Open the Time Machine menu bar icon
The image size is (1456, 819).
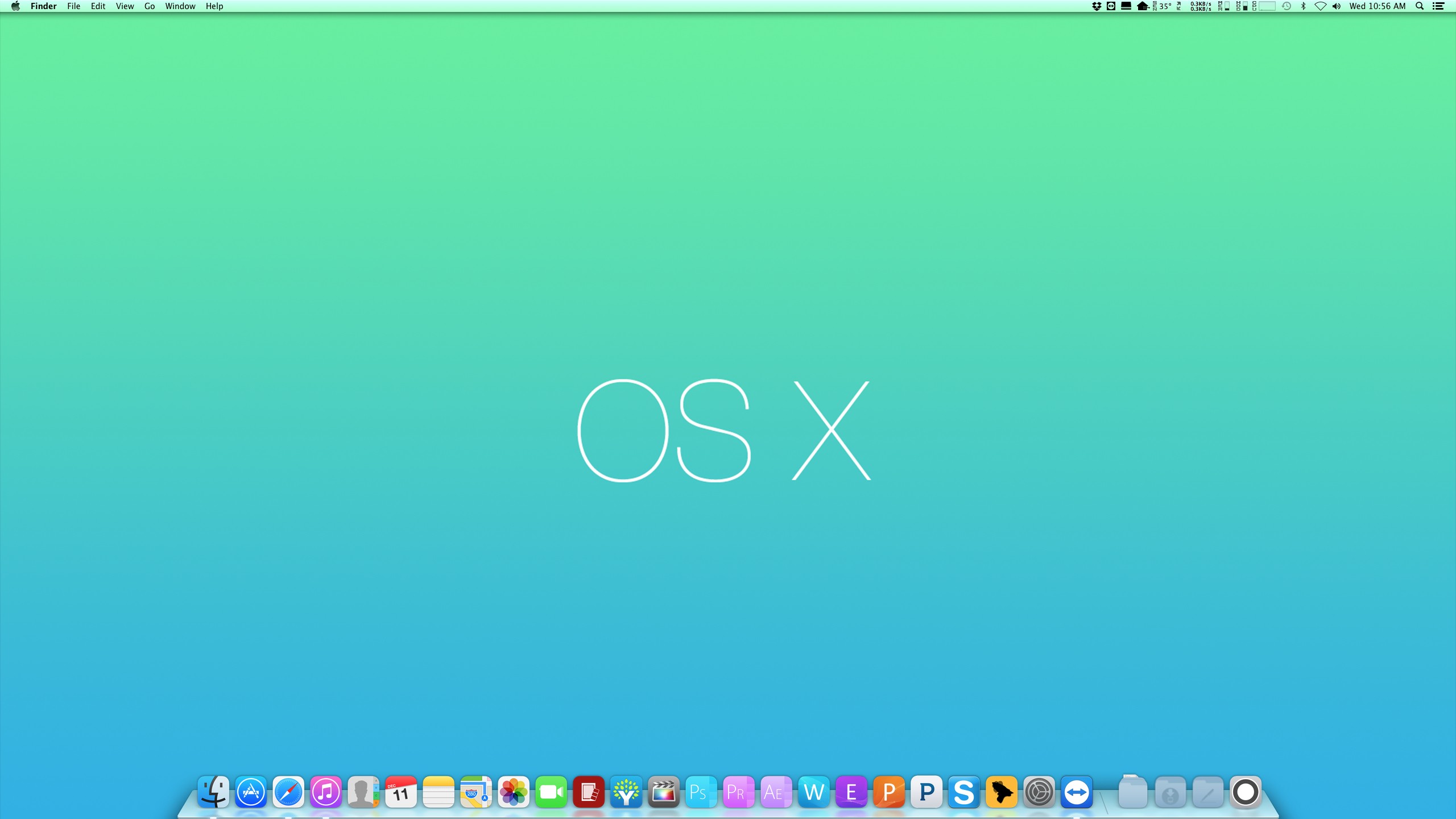click(1287, 6)
